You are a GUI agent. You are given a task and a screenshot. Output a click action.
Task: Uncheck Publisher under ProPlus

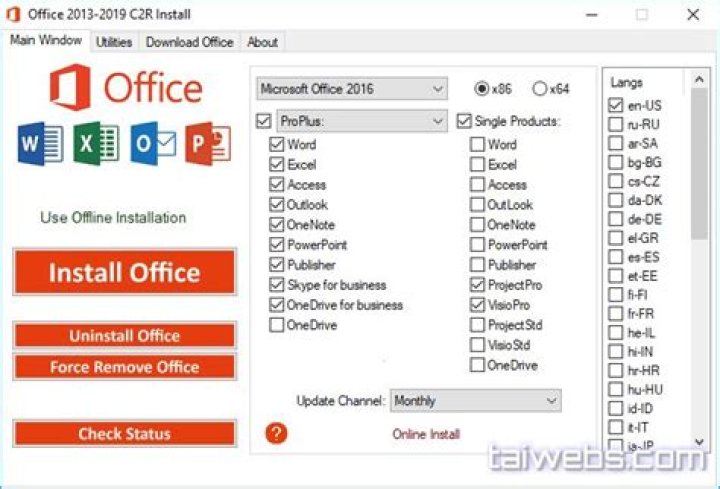click(276, 264)
